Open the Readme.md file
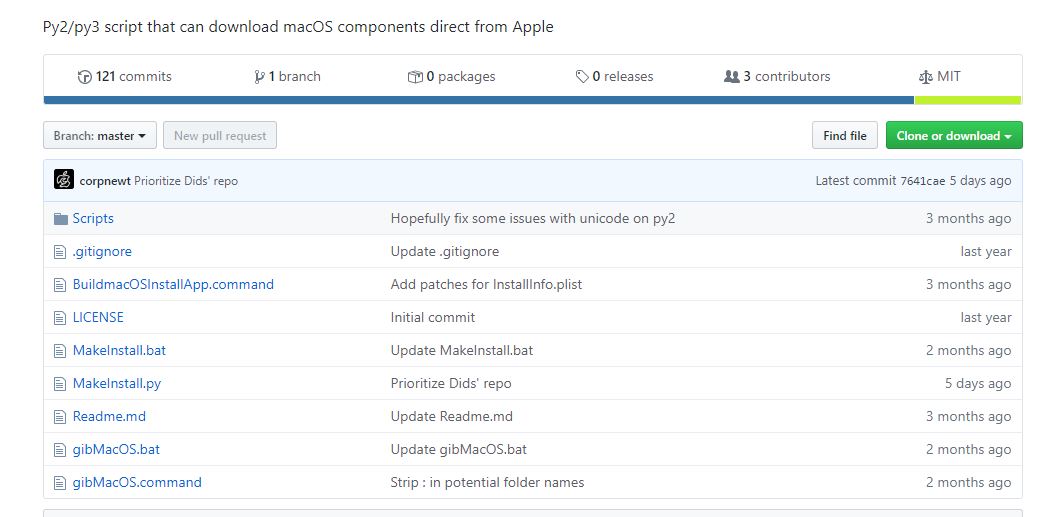 coord(109,416)
